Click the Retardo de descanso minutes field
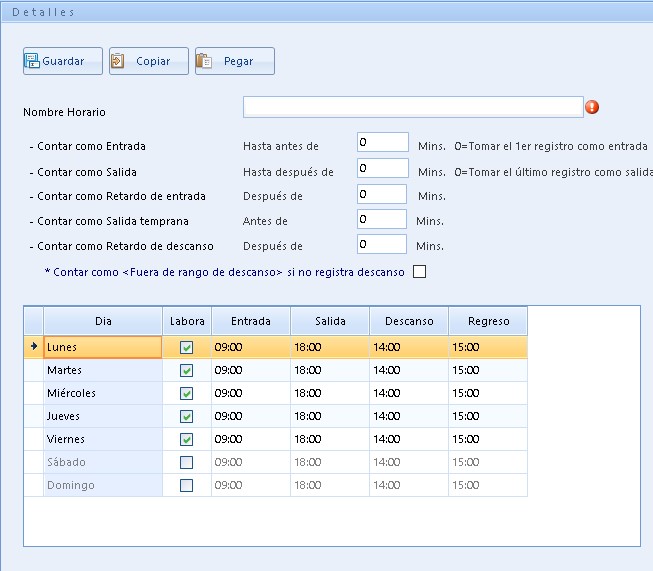The width and height of the screenshot is (653, 571). tap(382, 244)
